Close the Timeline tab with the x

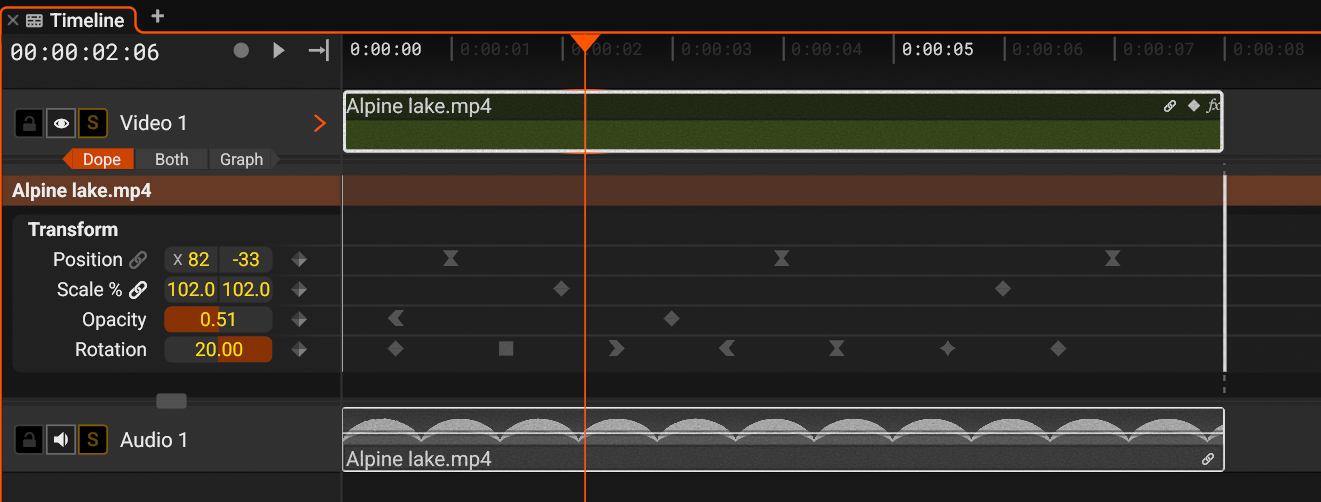click(13, 20)
